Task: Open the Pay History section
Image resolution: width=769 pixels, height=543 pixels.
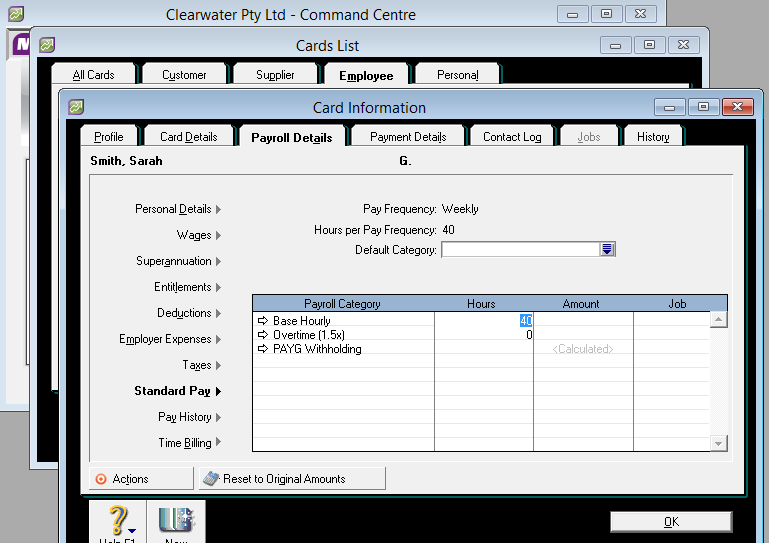Action: pyautogui.click(x=189, y=417)
